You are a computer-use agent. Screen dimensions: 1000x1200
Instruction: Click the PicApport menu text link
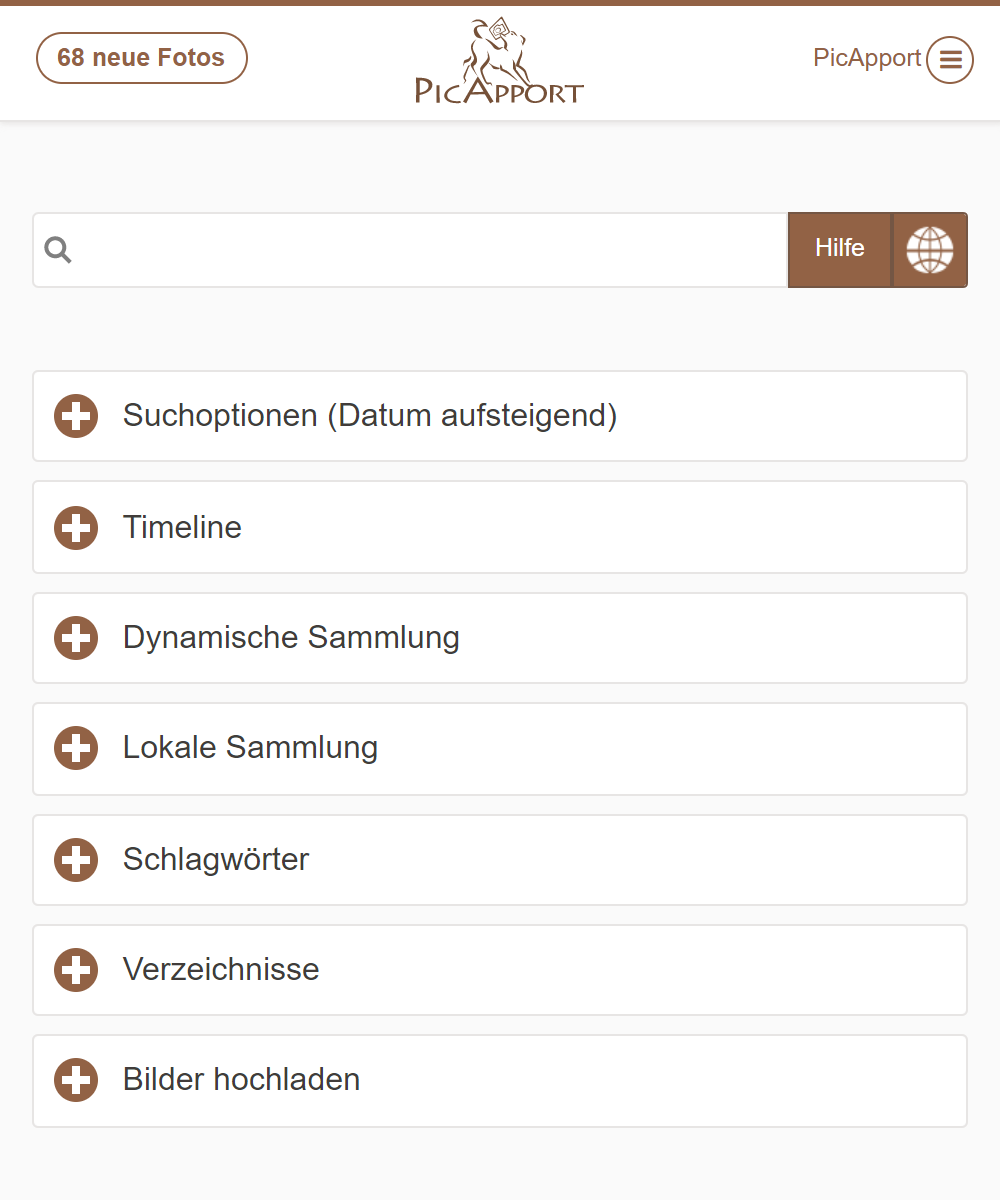pos(866,58)
